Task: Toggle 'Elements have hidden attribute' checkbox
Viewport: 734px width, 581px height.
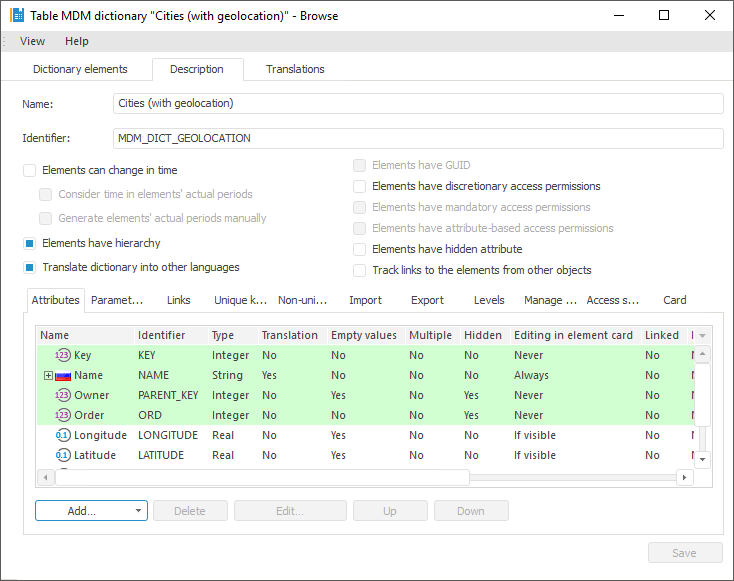Action: (x=360, y=249)
